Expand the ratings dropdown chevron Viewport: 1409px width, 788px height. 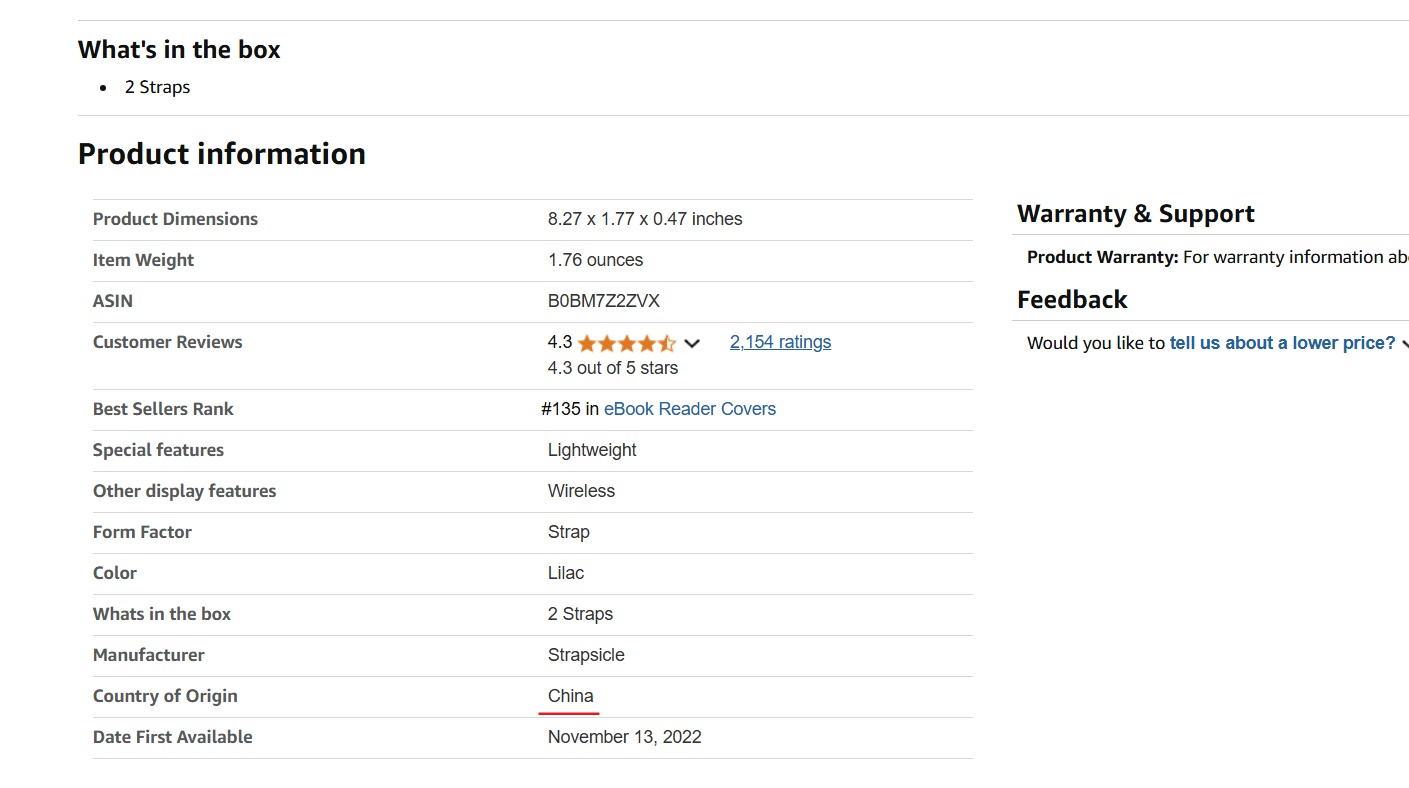(x=692, y=343)
